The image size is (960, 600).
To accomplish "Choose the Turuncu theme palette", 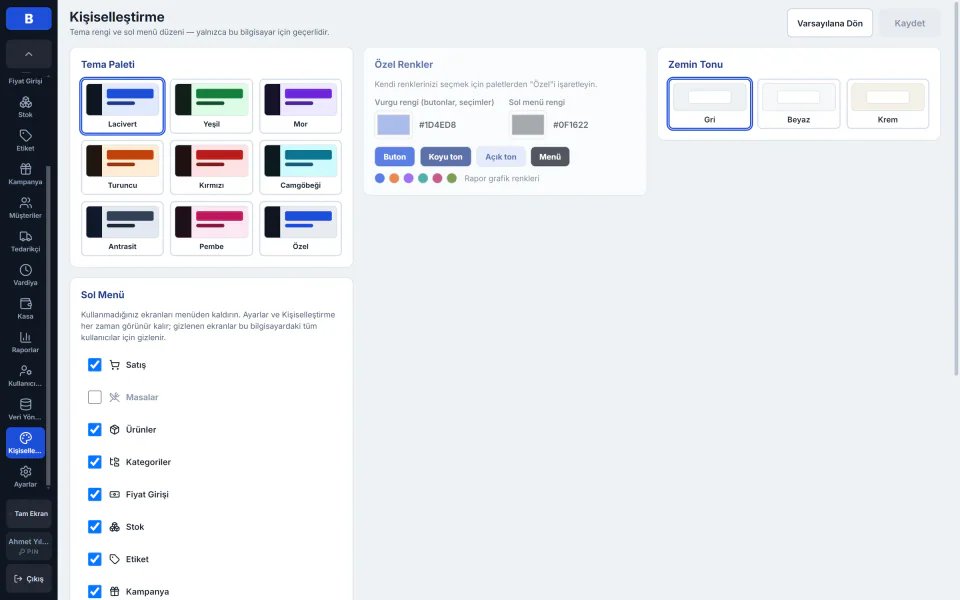I will (x=122, y=167).
